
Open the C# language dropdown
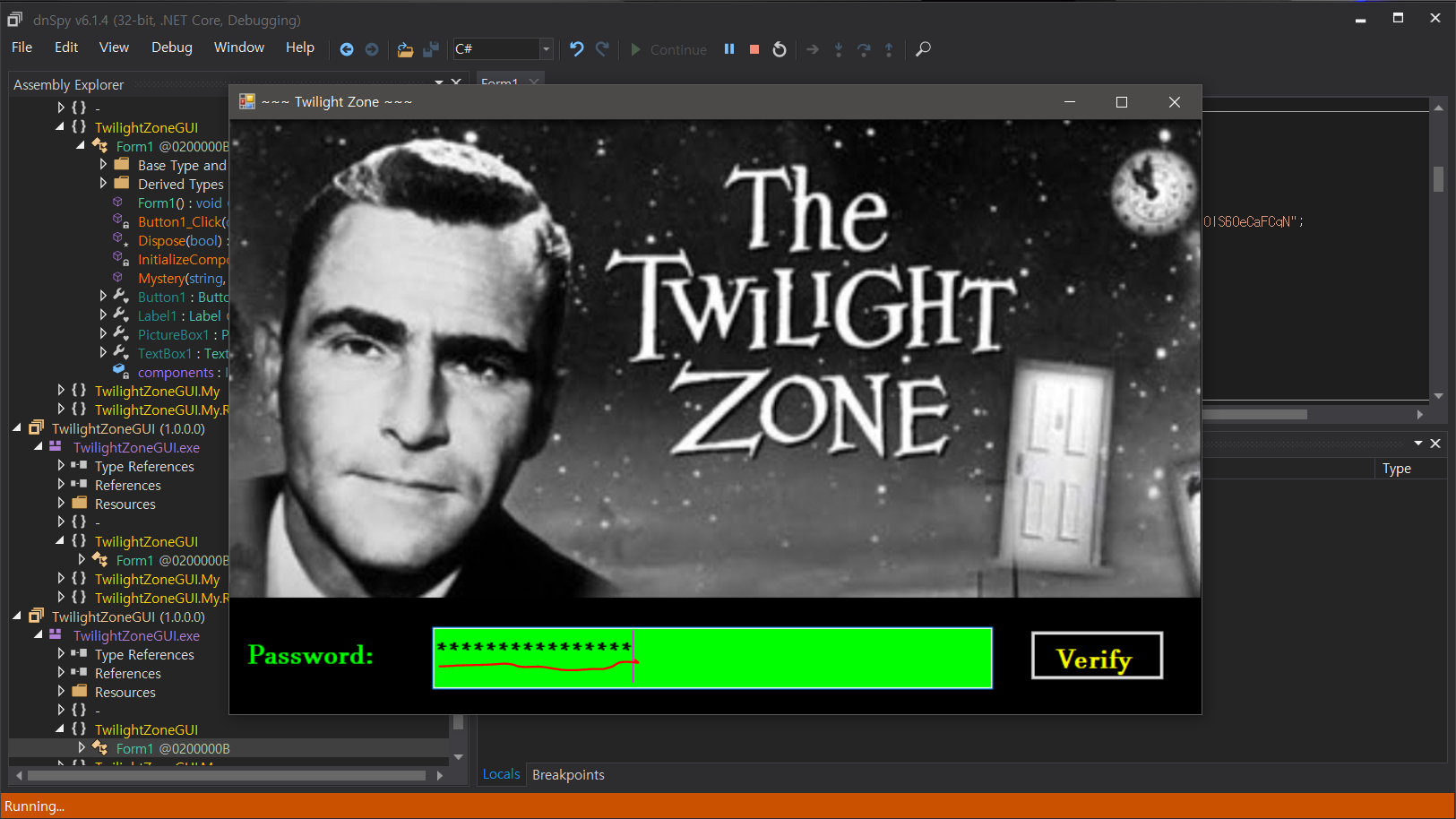pos(546,49)
